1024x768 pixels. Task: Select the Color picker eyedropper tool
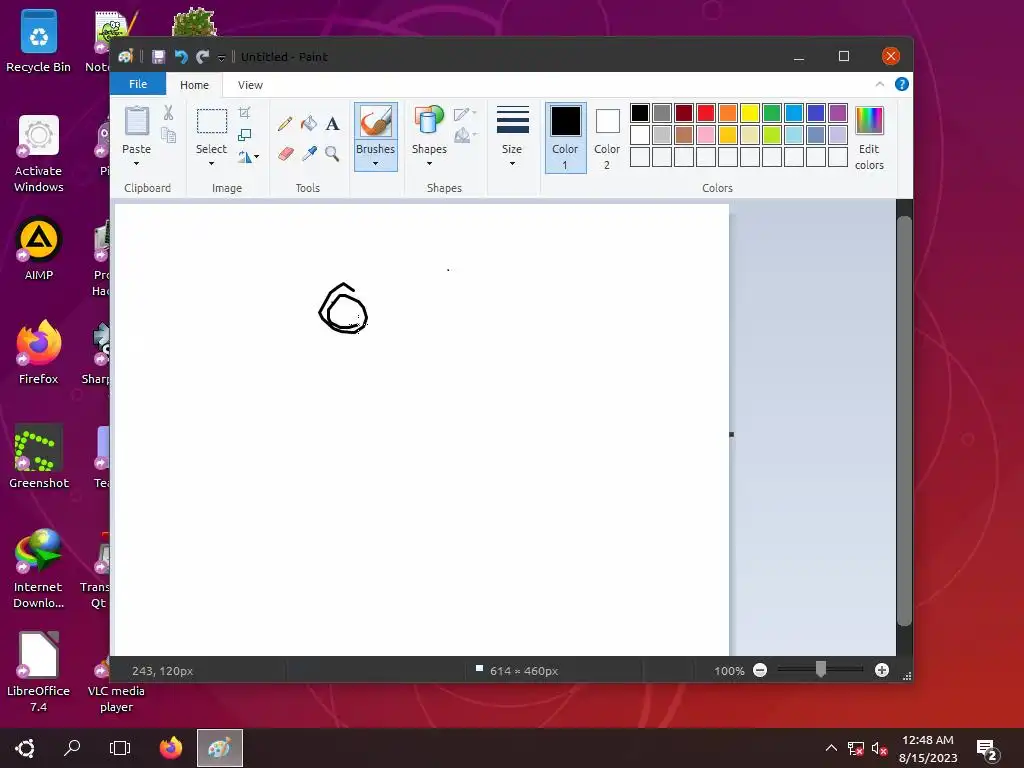[x=309, y=153]
